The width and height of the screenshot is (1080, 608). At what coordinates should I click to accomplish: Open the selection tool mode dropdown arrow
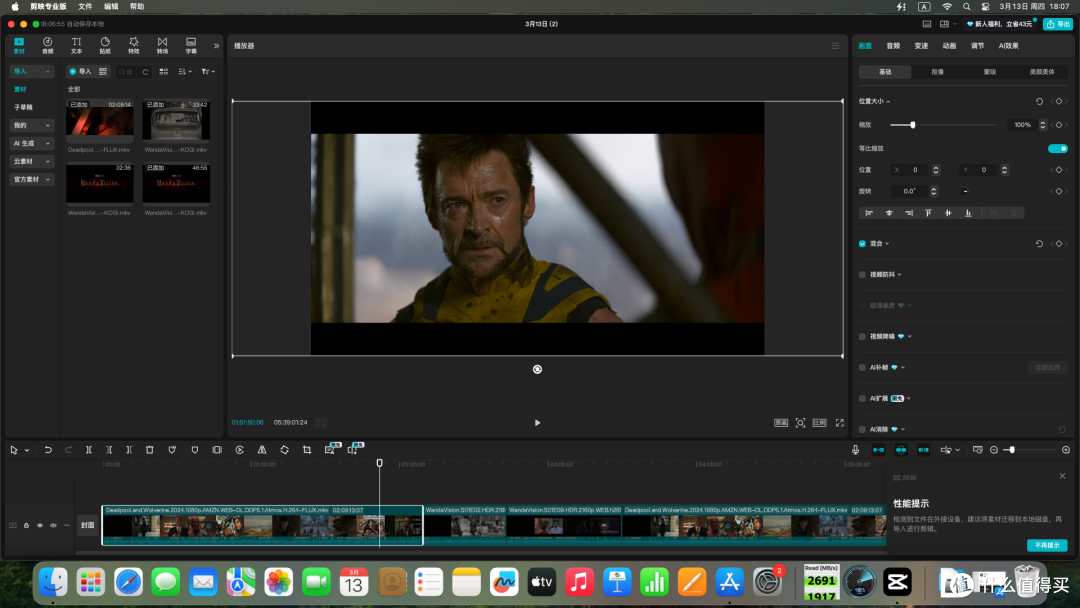pyautogui.click(x=27, y=450)
